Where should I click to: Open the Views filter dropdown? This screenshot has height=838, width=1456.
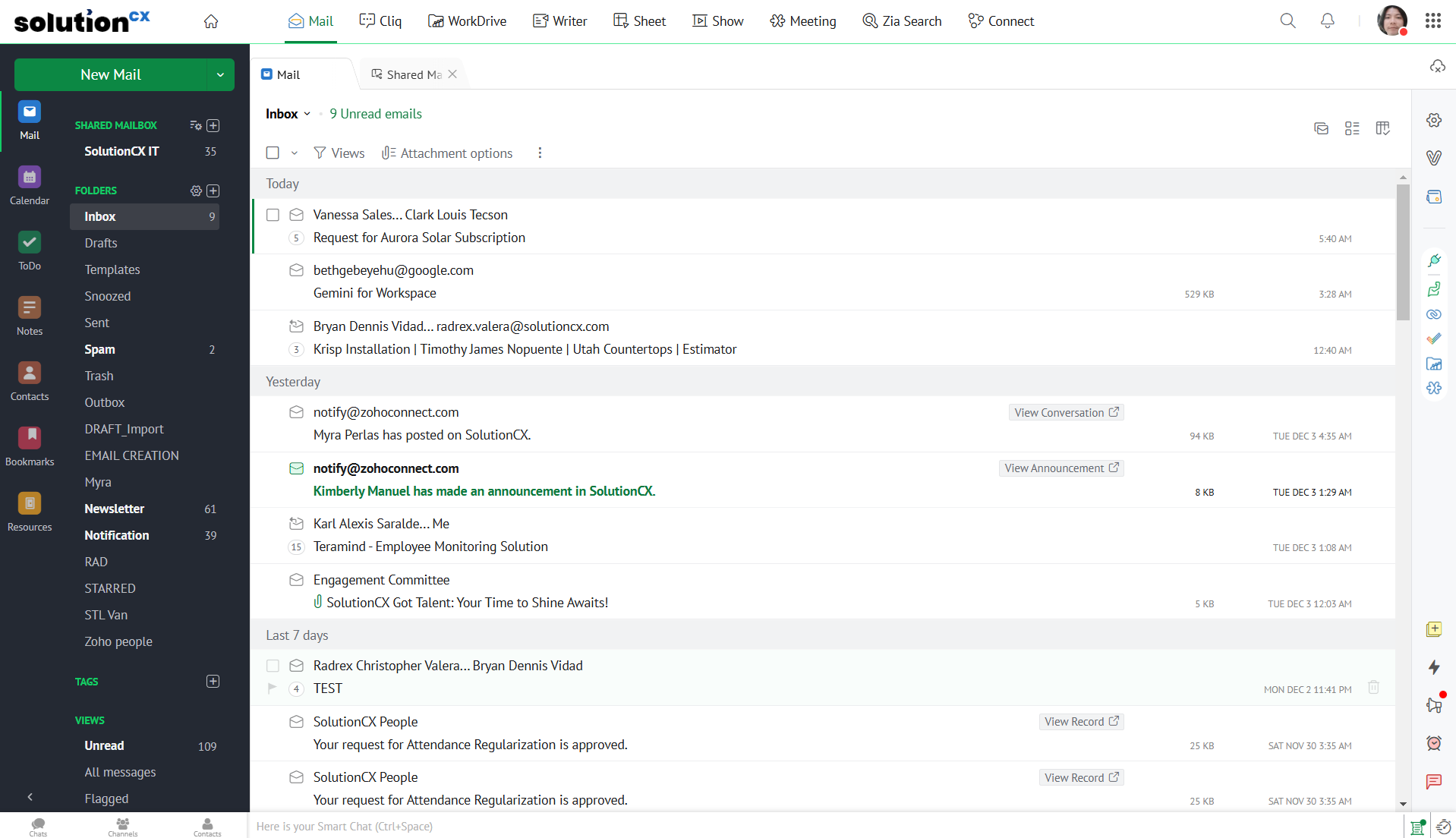coord(339,153)
